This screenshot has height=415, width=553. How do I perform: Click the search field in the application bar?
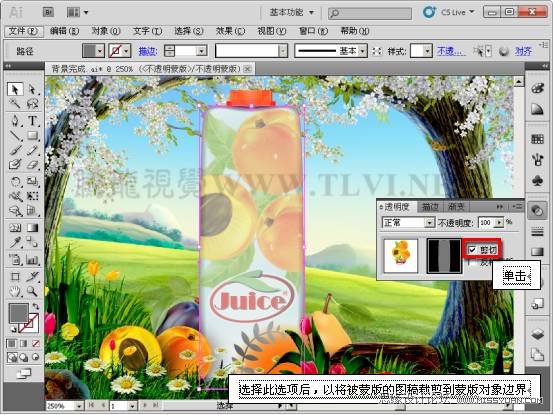point(370,13)
